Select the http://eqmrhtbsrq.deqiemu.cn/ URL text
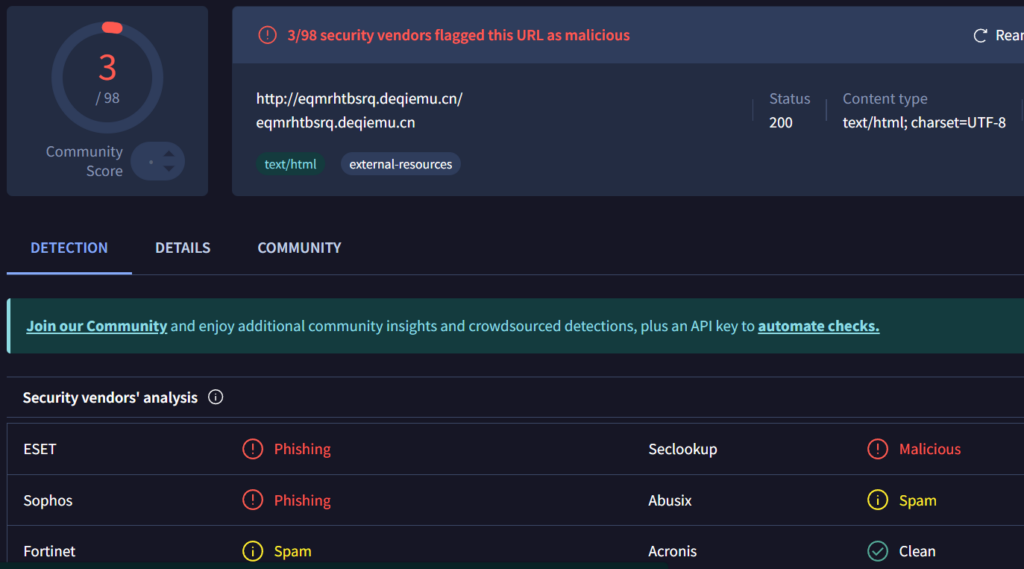This screenshot has height=569, width=1024. pos(359,99)
